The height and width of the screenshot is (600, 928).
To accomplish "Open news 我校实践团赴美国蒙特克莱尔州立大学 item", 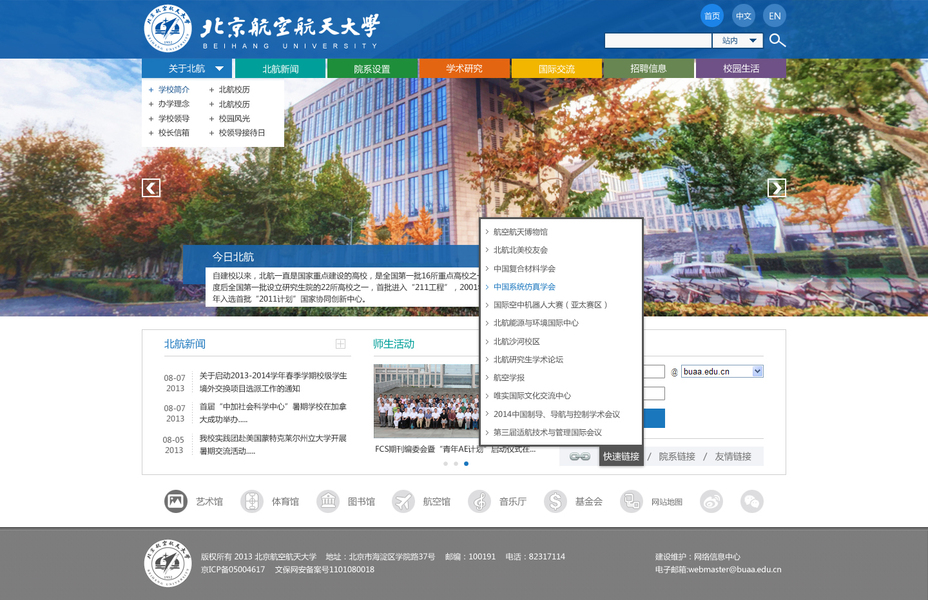I will pyautogui.click(x=273, y=445).
